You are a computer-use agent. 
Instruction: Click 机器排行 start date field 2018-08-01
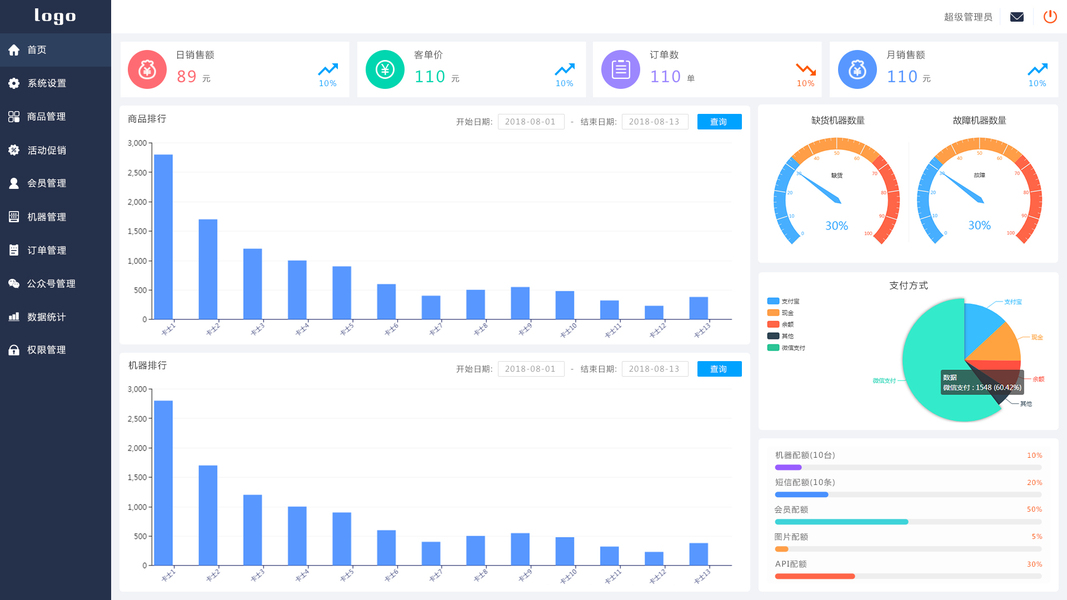click(x=531, y=369)
